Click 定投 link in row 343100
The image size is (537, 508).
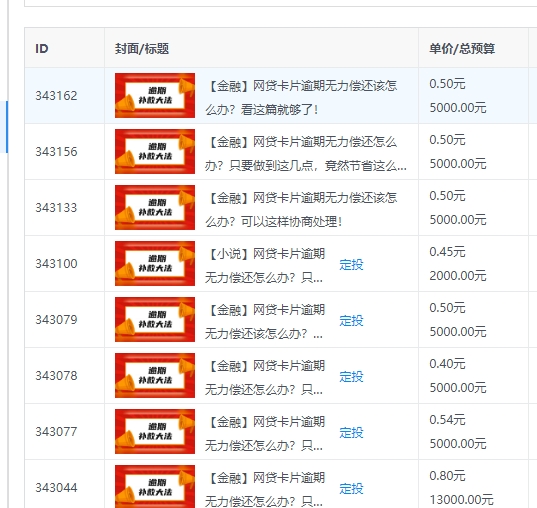[x=351, y=265]
